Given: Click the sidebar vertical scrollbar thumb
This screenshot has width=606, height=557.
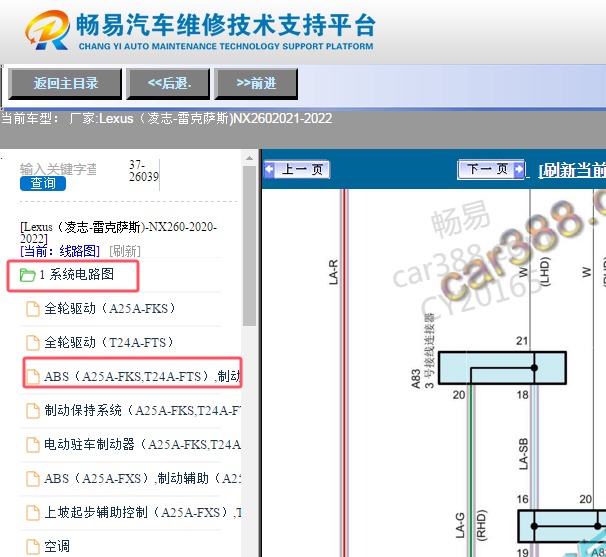Looking at the screenshot, I should [x=249, y=246].
